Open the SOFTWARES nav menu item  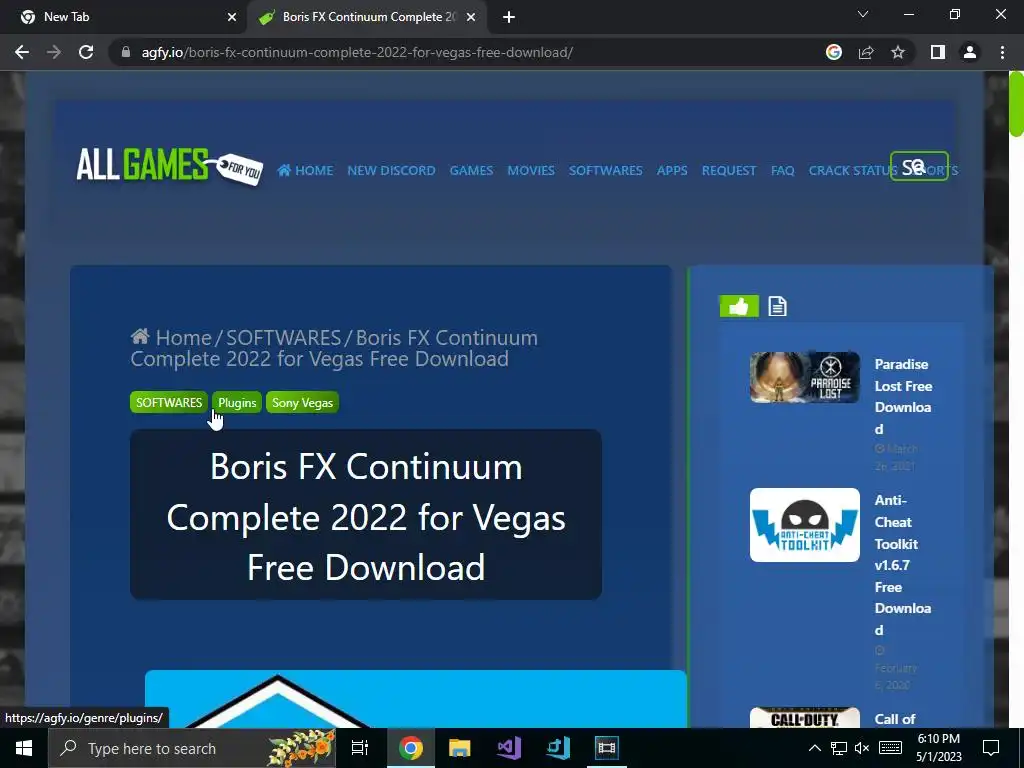[605, 170]
